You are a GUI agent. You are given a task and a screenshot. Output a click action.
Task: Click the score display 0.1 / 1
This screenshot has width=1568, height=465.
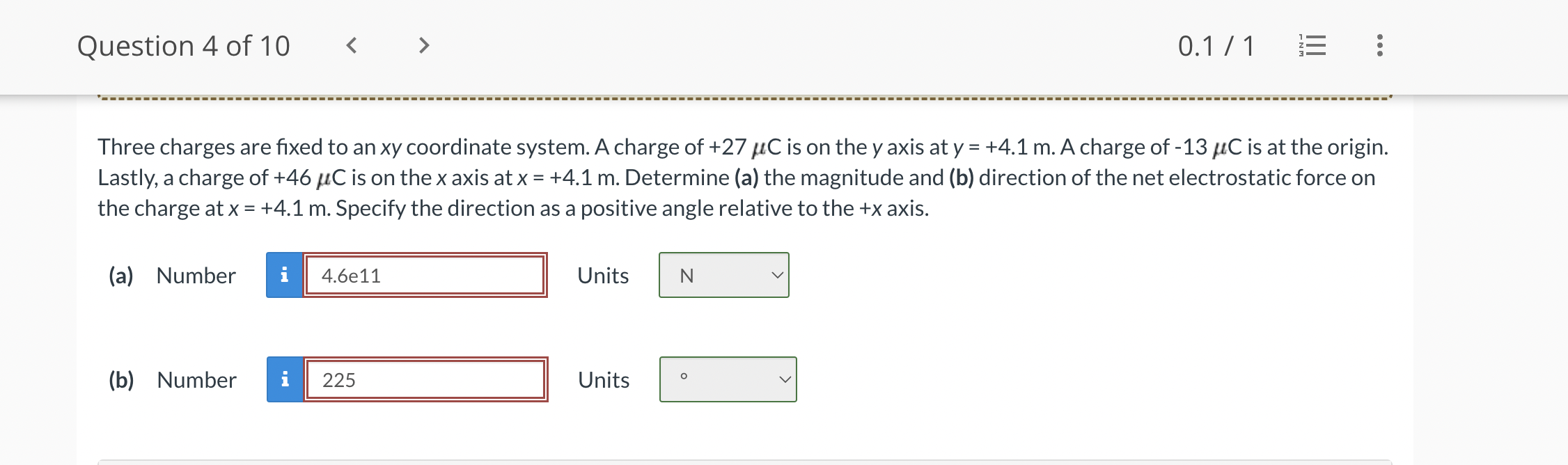click(1216, 46)
